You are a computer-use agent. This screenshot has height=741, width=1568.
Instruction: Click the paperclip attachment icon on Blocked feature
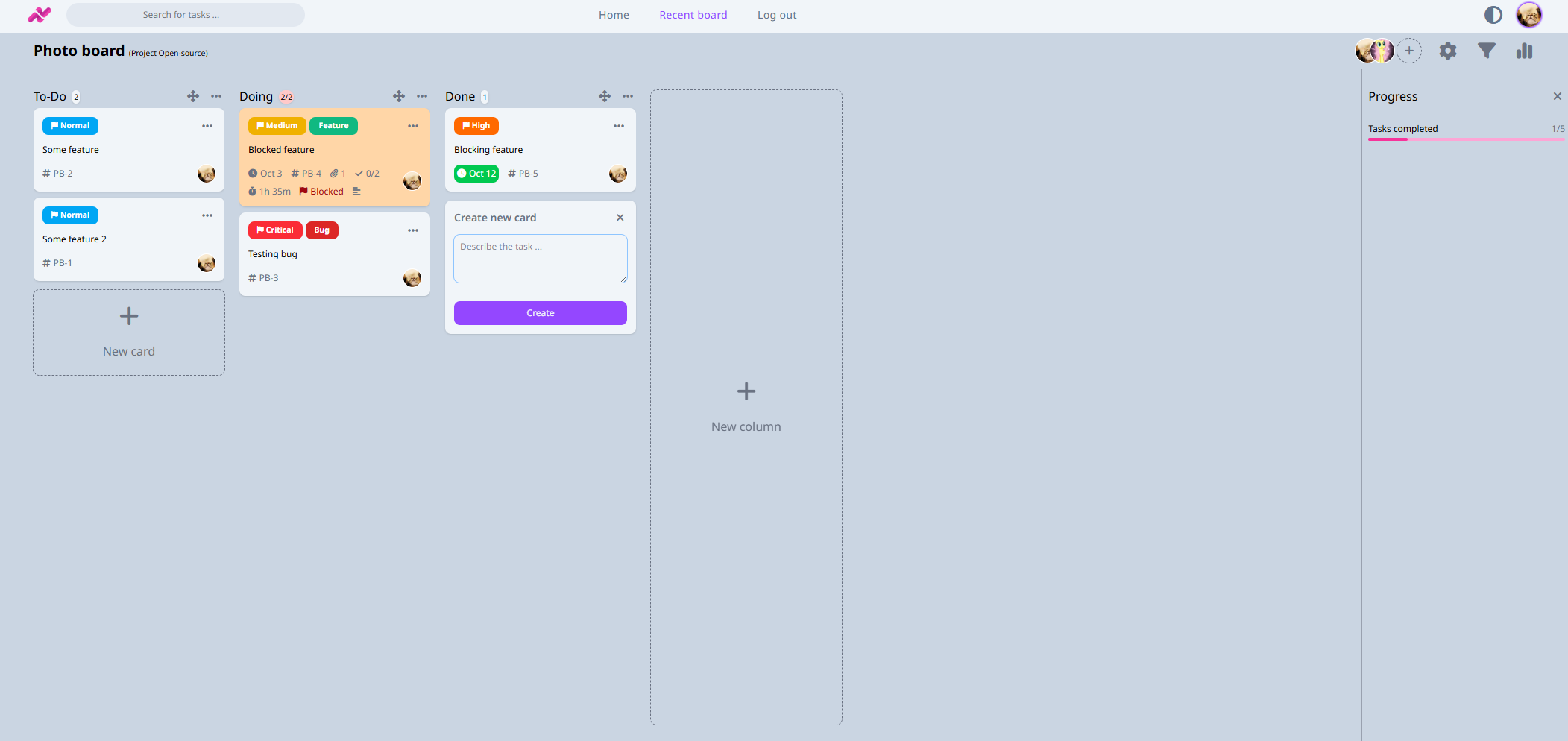click(335, 173)
